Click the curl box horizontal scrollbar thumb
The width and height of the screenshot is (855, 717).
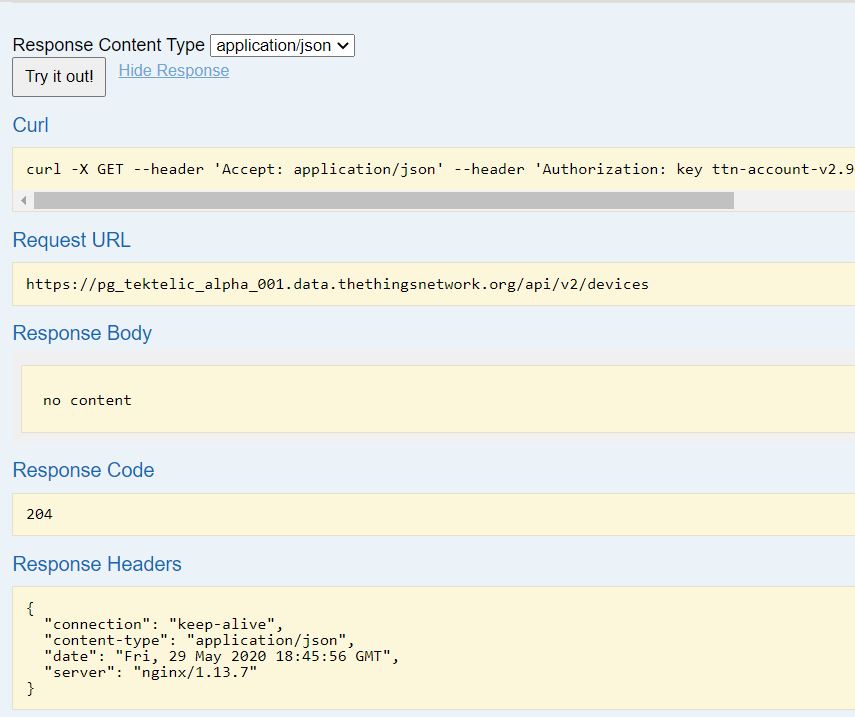[383, 201]
